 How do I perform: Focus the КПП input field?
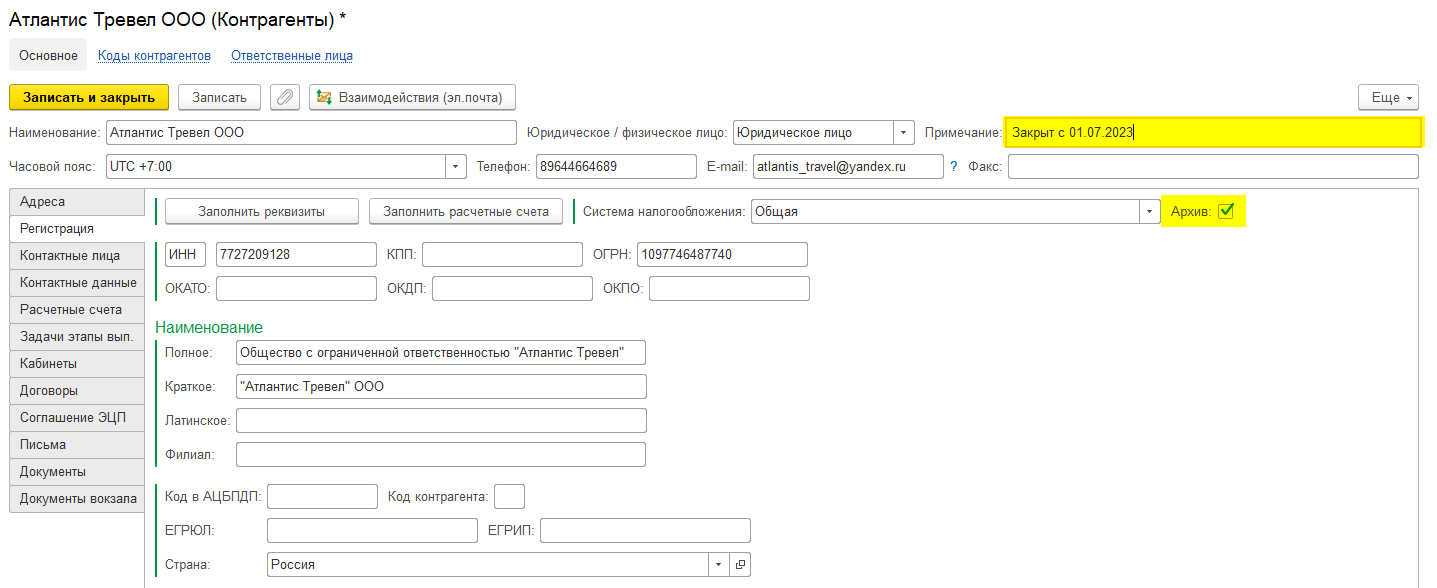[502, 255]
